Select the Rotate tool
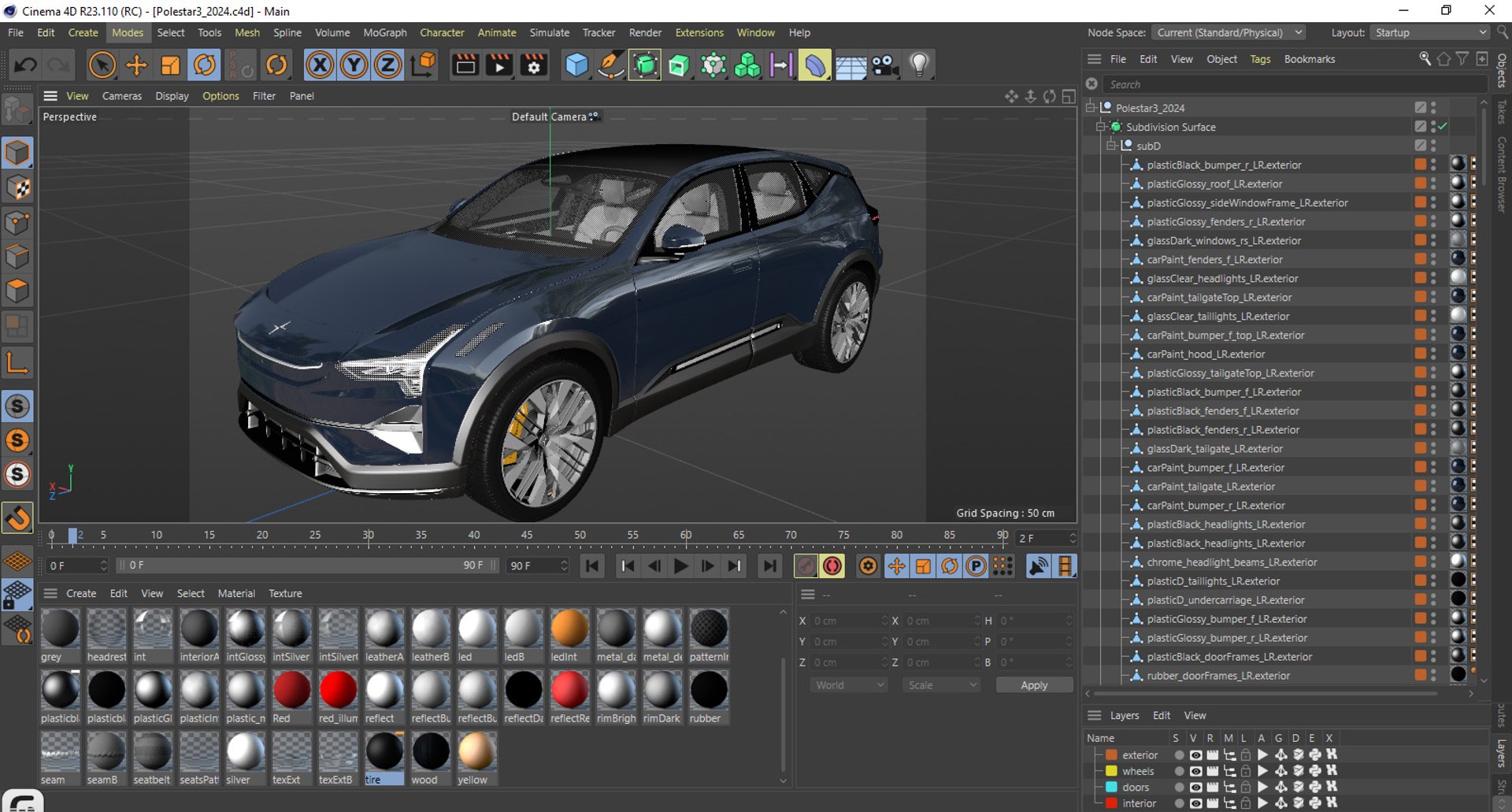The image size is (1512, 812). coord(204,65)
